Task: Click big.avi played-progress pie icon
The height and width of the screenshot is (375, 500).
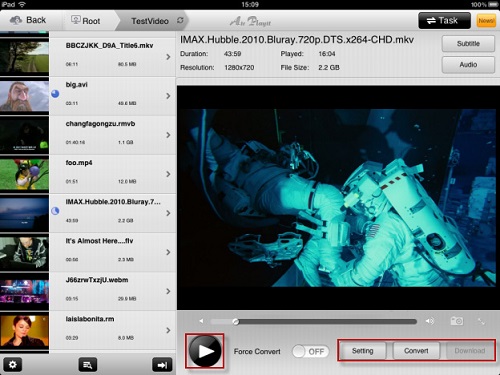Action: coord(55,94)
